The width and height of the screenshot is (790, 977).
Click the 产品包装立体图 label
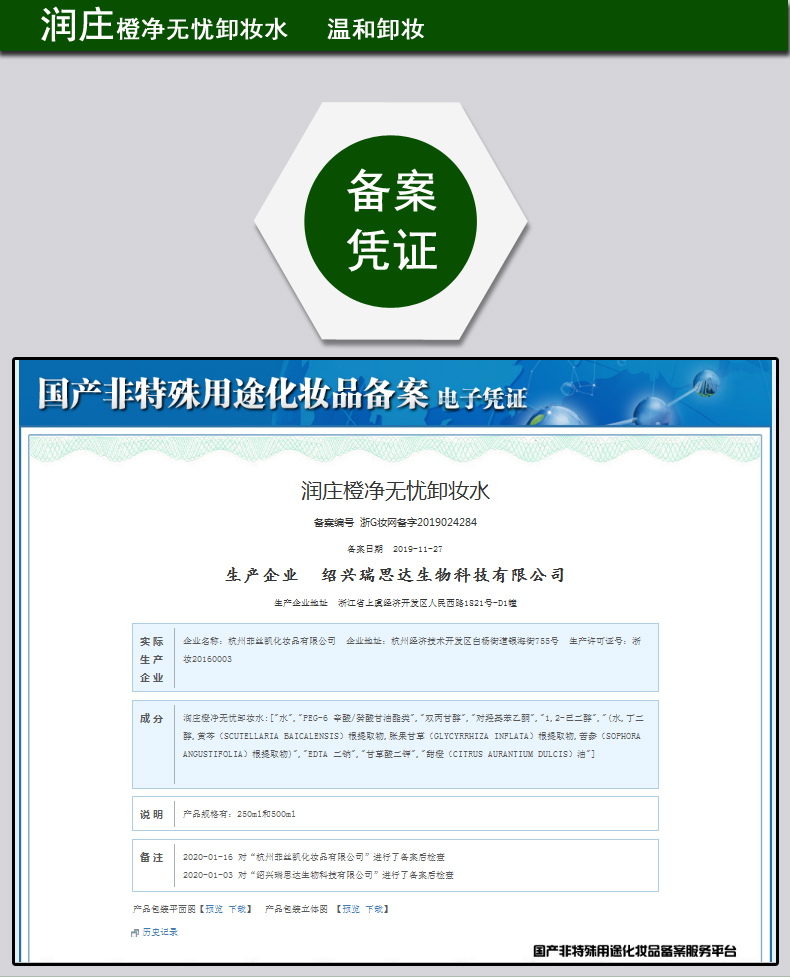click(x=296, y=909)
